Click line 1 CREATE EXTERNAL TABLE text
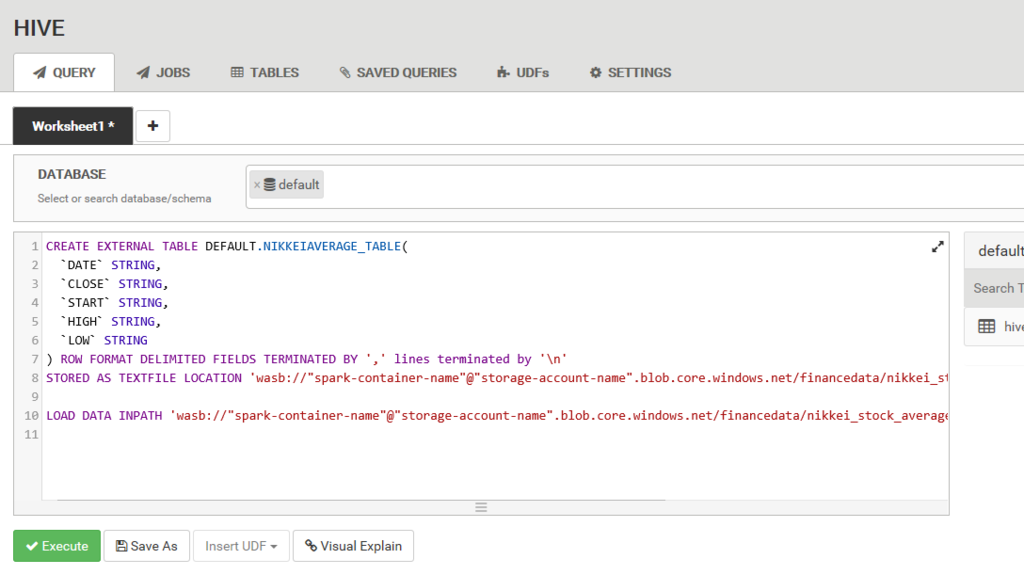1024x575 pixels. coord(121,246)
